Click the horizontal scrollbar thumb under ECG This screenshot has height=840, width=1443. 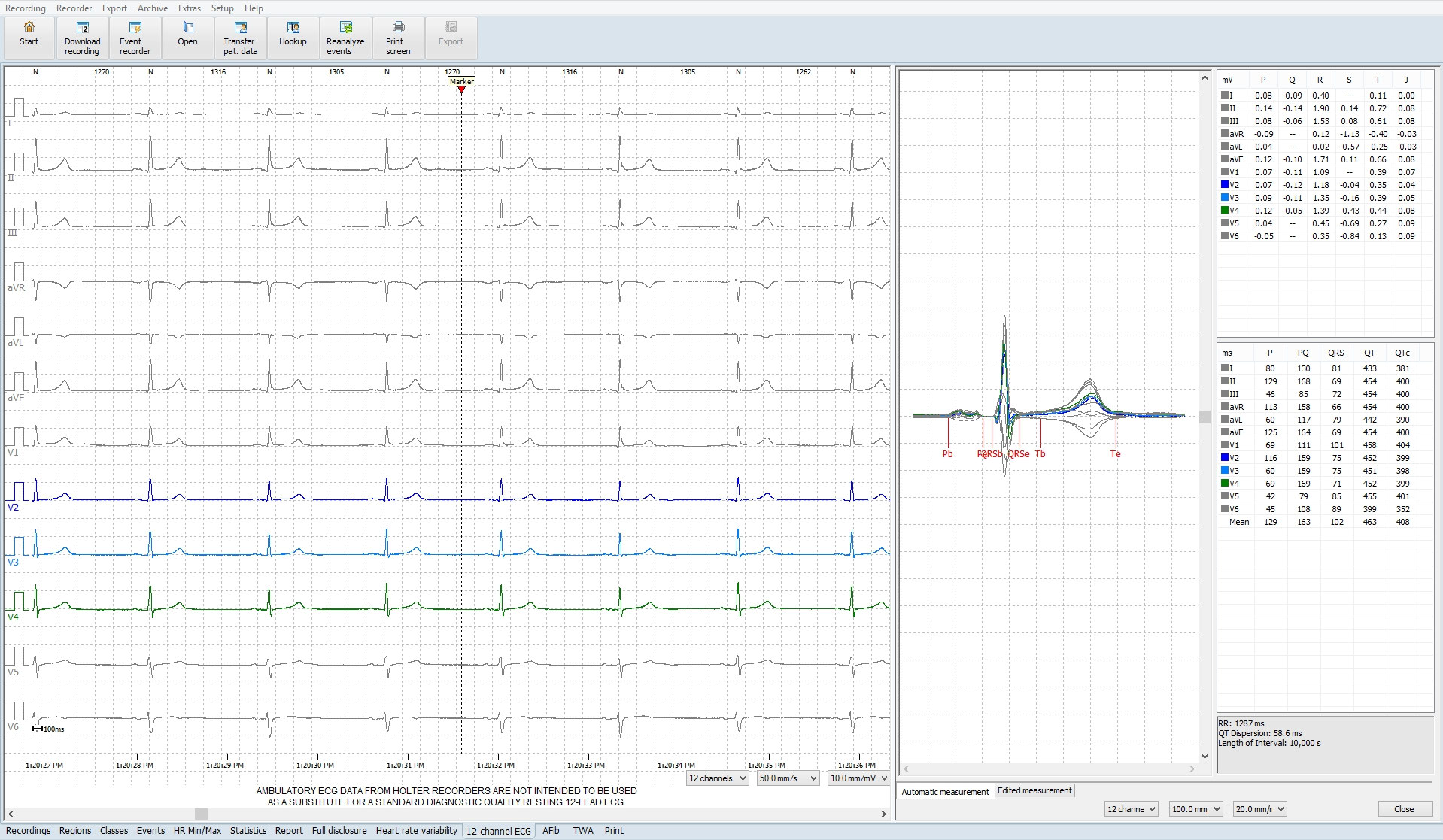201,814
